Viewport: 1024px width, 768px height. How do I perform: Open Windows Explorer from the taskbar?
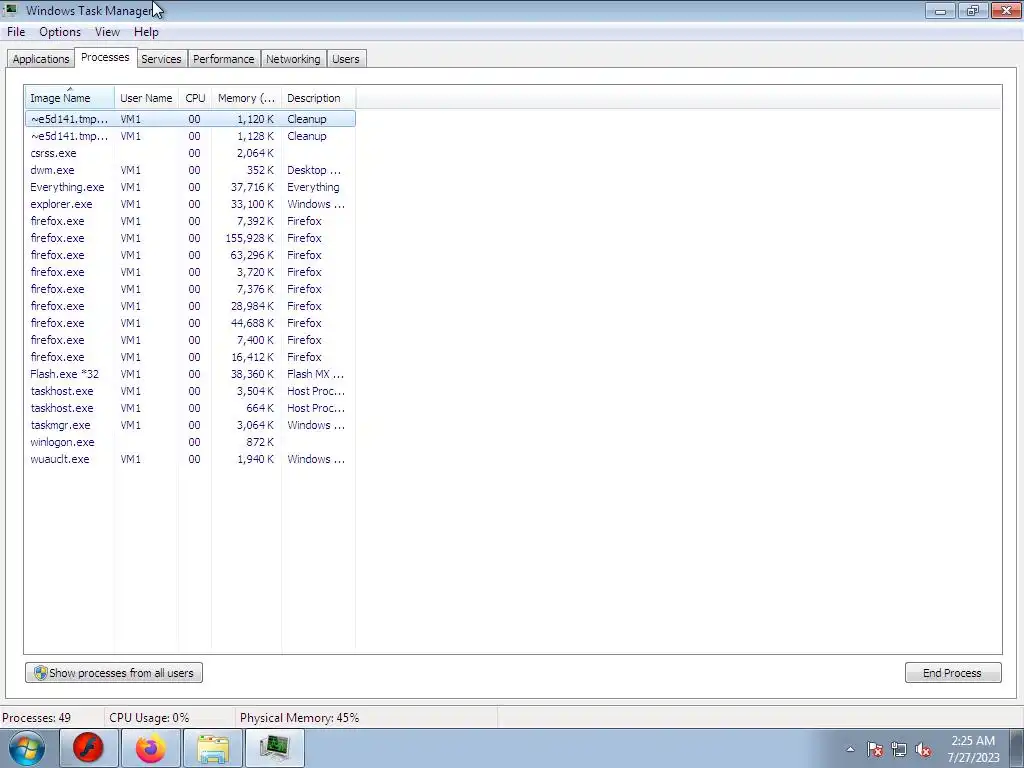pyautogui.click(x=213, y=748)
